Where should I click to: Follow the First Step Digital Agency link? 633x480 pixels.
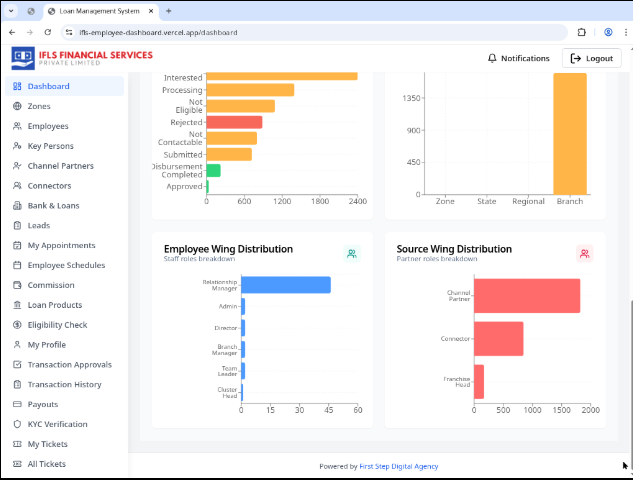(x=400, y=466)
